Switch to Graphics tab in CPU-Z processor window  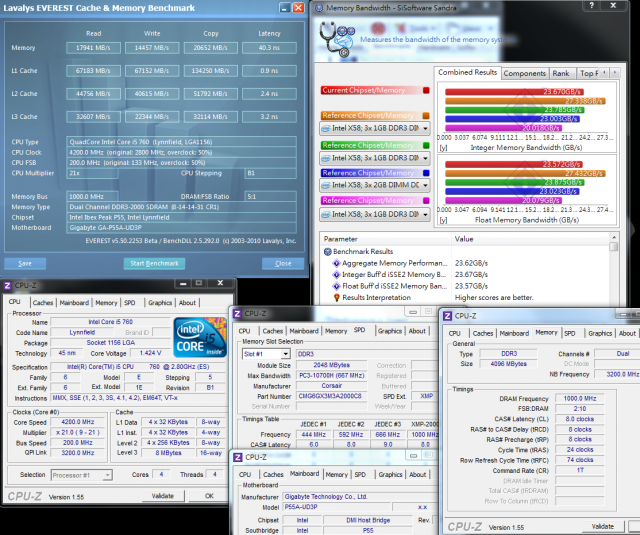coord(160,303)
